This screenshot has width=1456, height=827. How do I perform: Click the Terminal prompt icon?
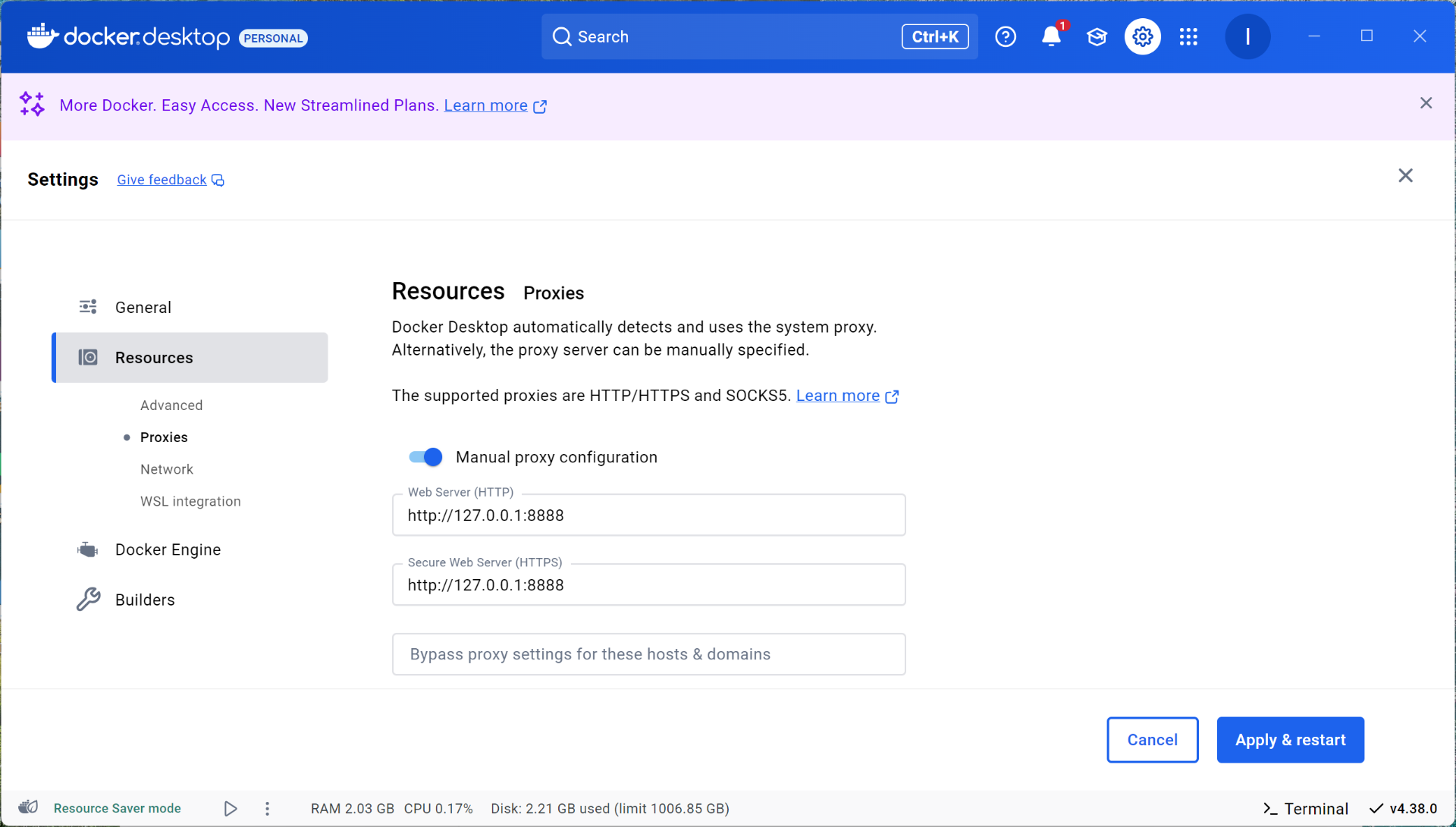coord(1270,809)
